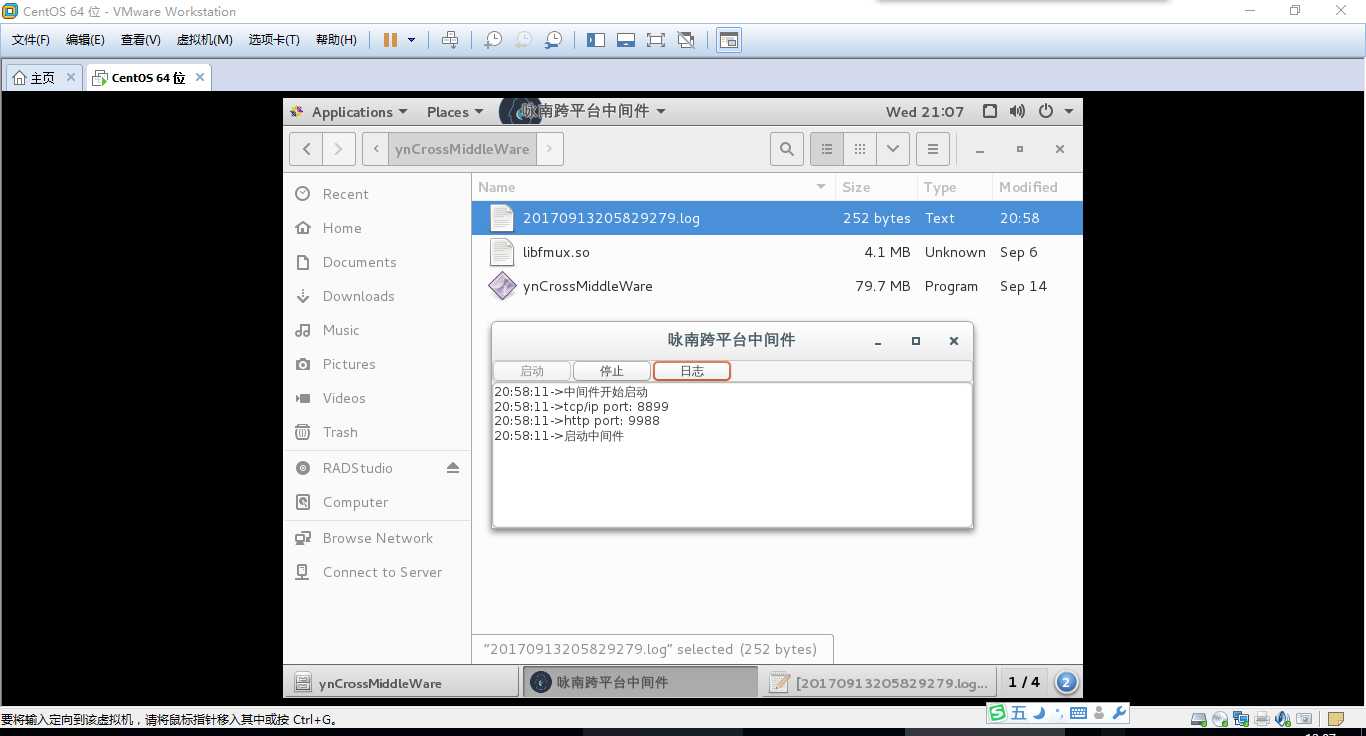Close the CentOS 64 位 tab
The height and width of the screenshot is (736, 1366).
[x=200, y=77]
